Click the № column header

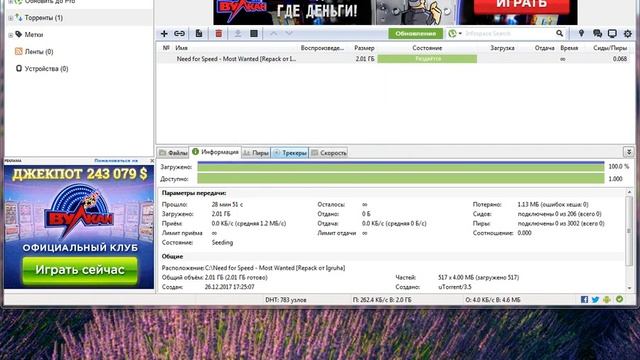coord(166,48)
